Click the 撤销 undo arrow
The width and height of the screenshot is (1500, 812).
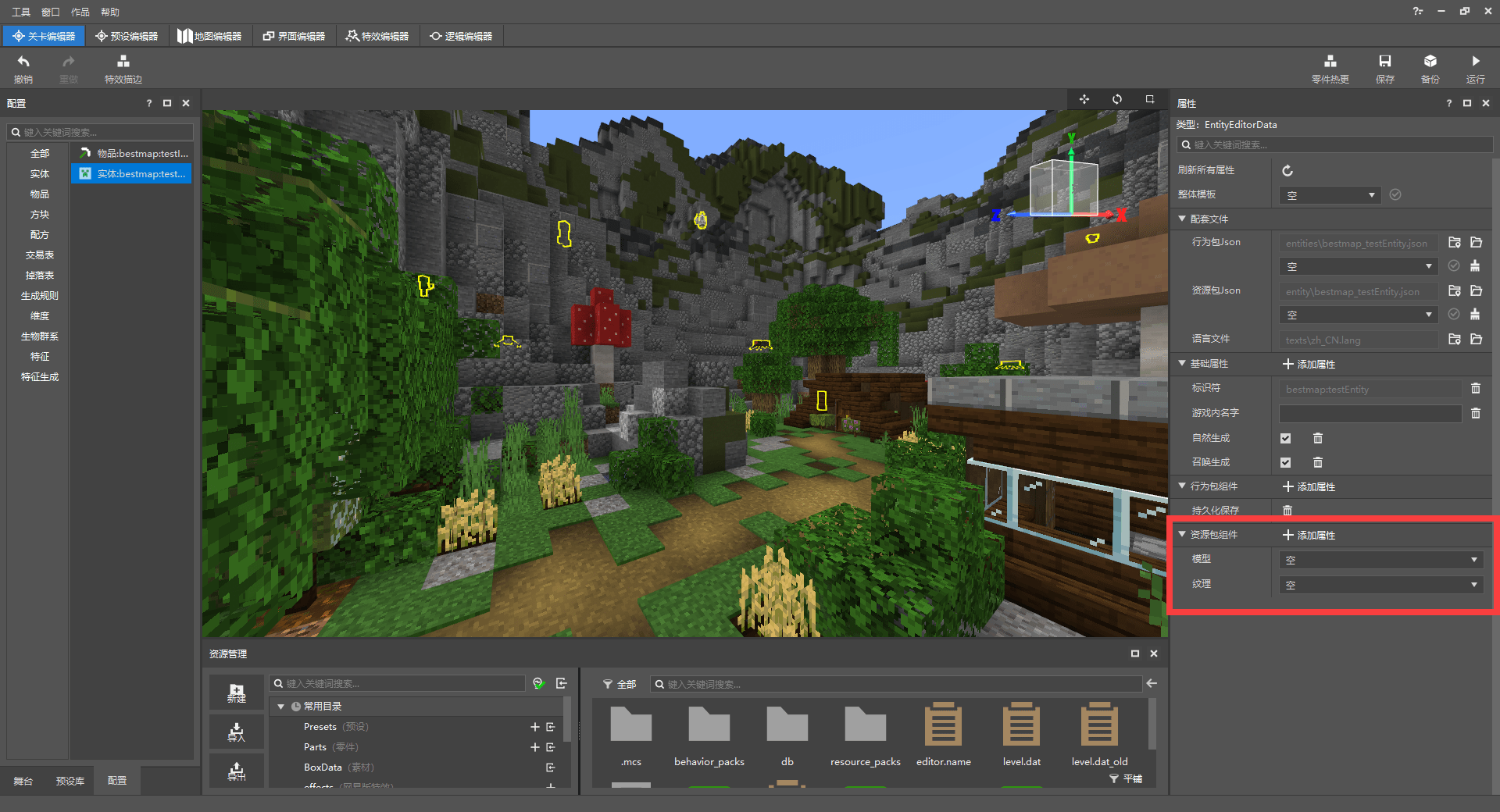23,62
